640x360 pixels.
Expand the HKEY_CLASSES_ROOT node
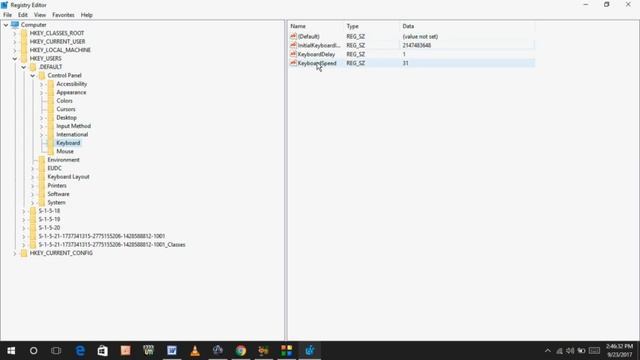(15, 33)
